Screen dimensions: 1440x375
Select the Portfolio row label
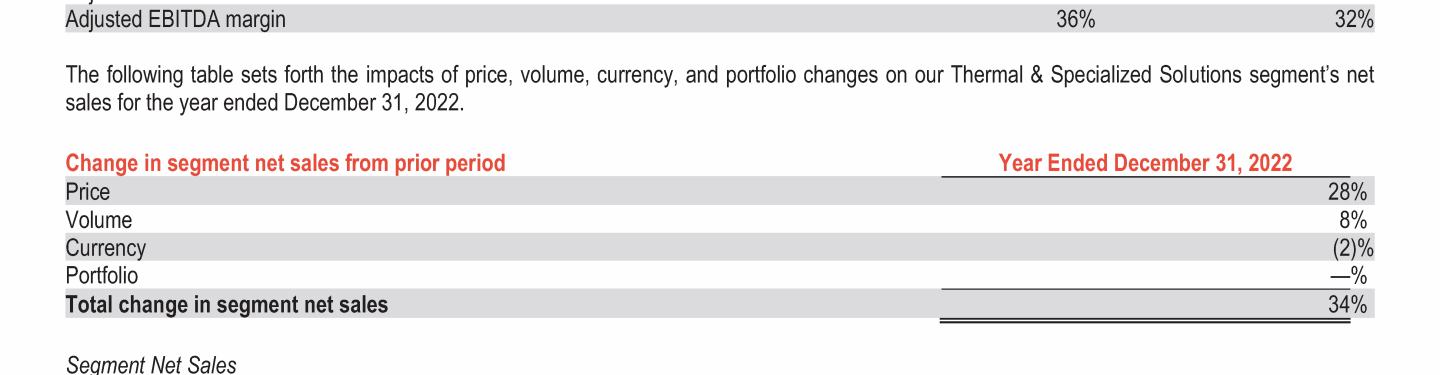(102, 275)
